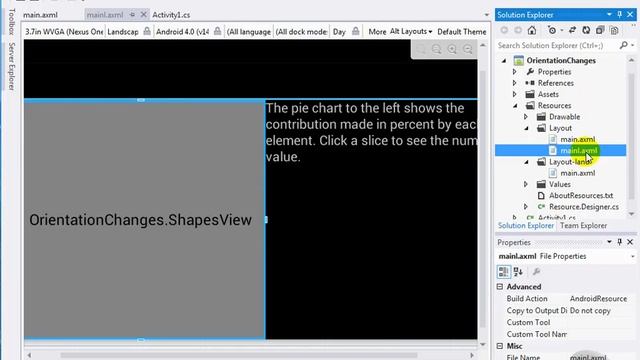Switch to the Activity1.cs document tab

(171, 15)
